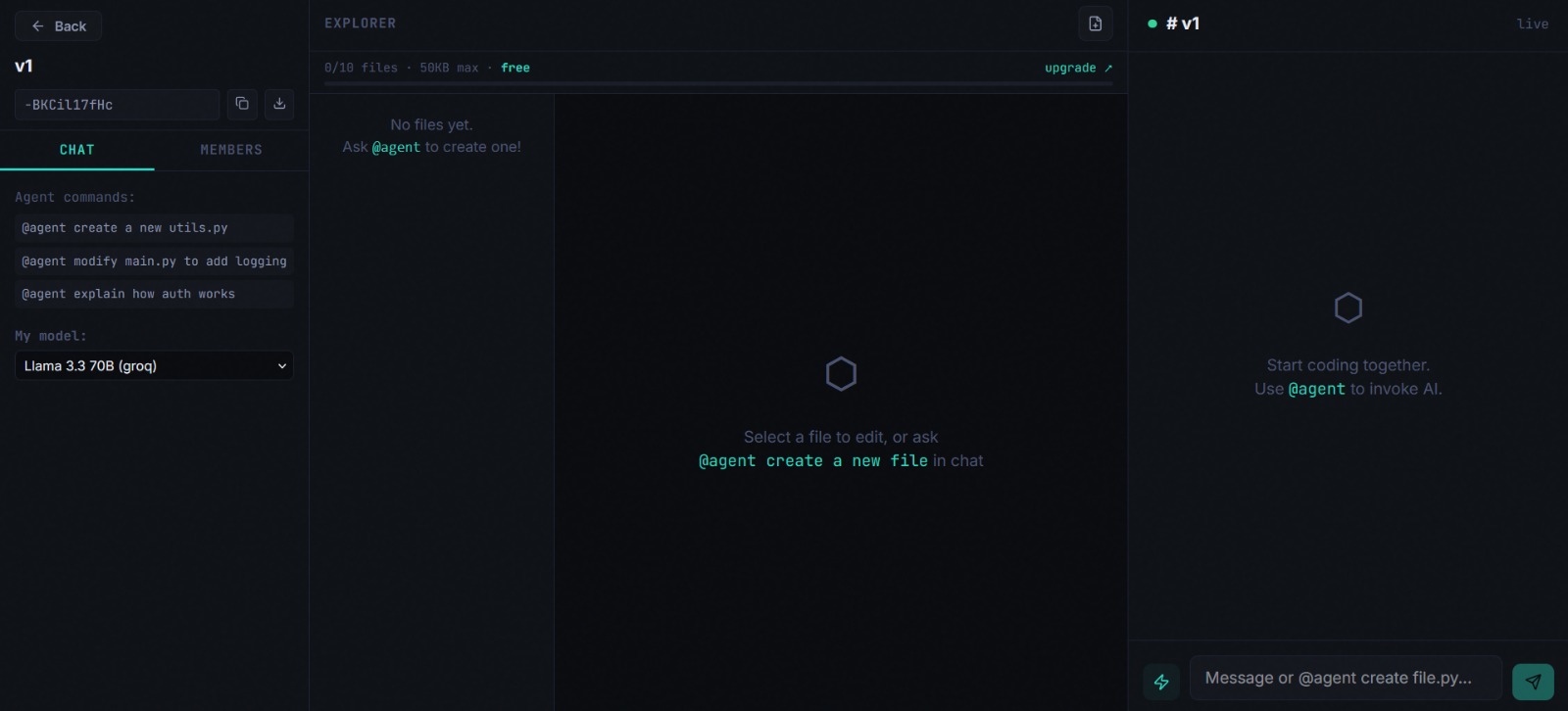The height and width of the screenshot is (711, 1568).
Task: Download project using the download icon
Action: [279, 104]
